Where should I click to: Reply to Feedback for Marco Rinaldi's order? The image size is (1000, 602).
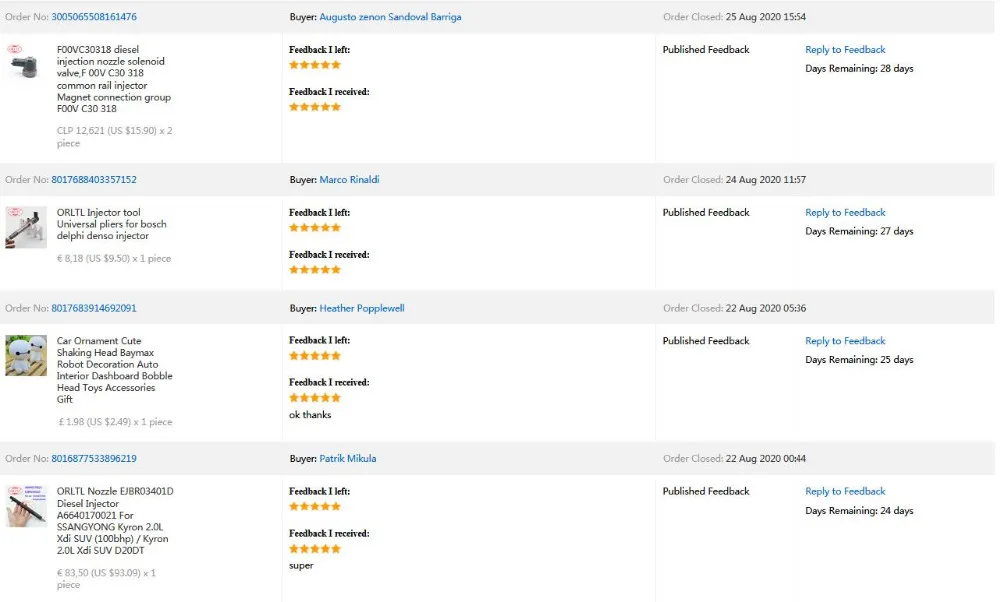pos(845,213)
